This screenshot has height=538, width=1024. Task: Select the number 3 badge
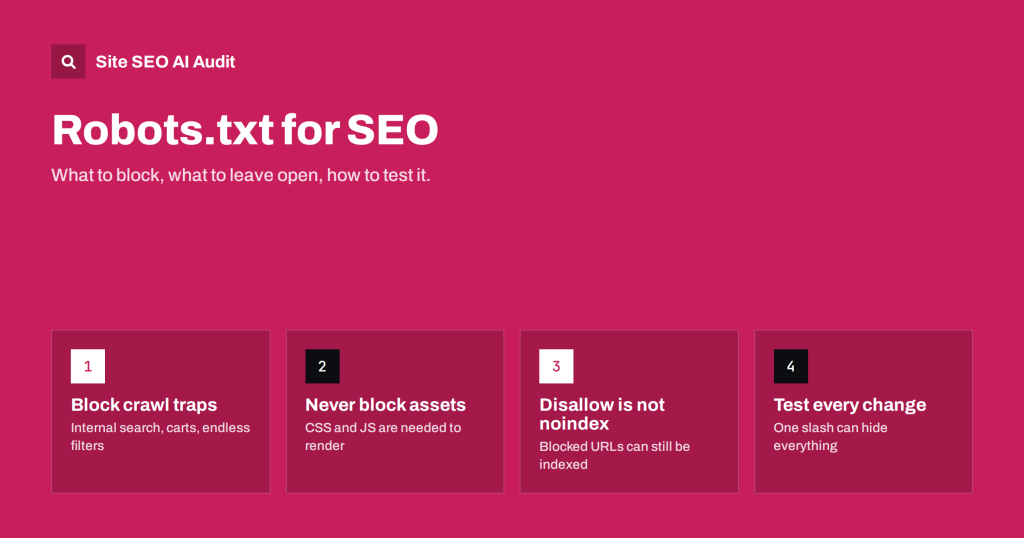click(x=556, y=366)
